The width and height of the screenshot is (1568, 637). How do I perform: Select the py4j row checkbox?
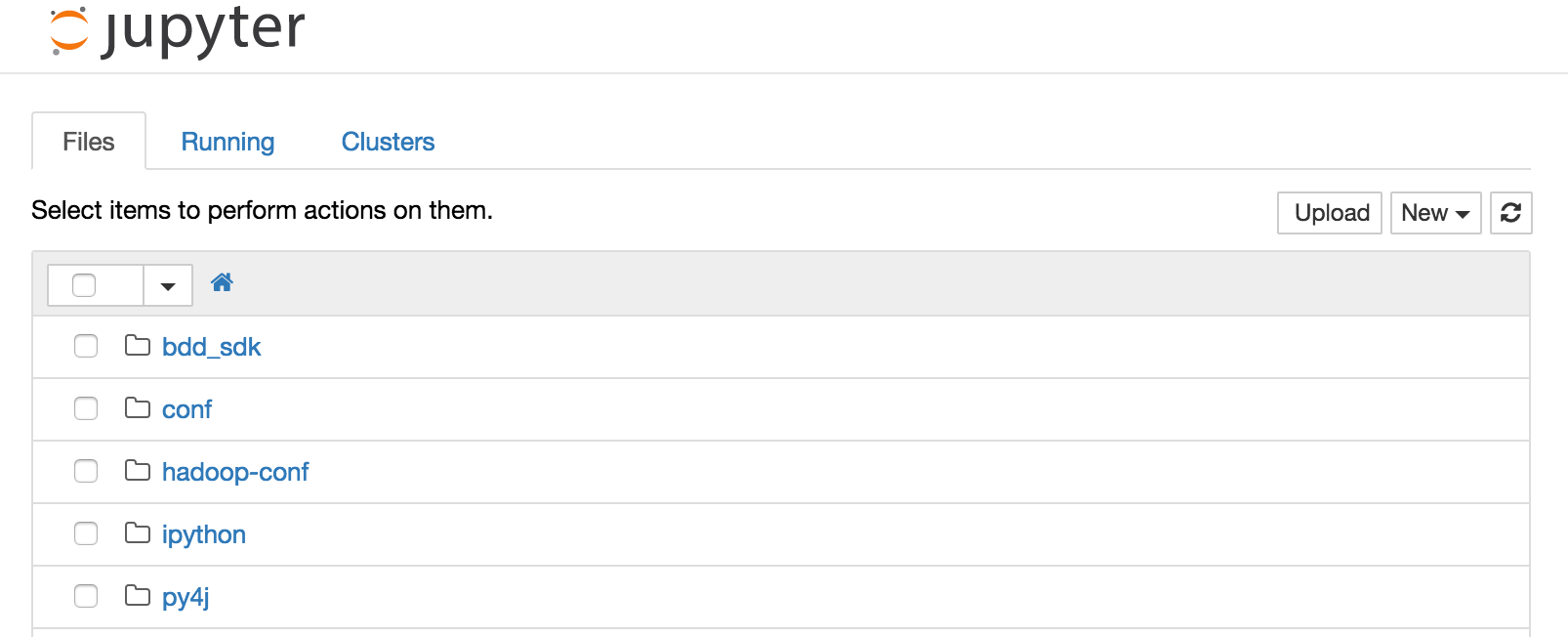coord(86,596)
